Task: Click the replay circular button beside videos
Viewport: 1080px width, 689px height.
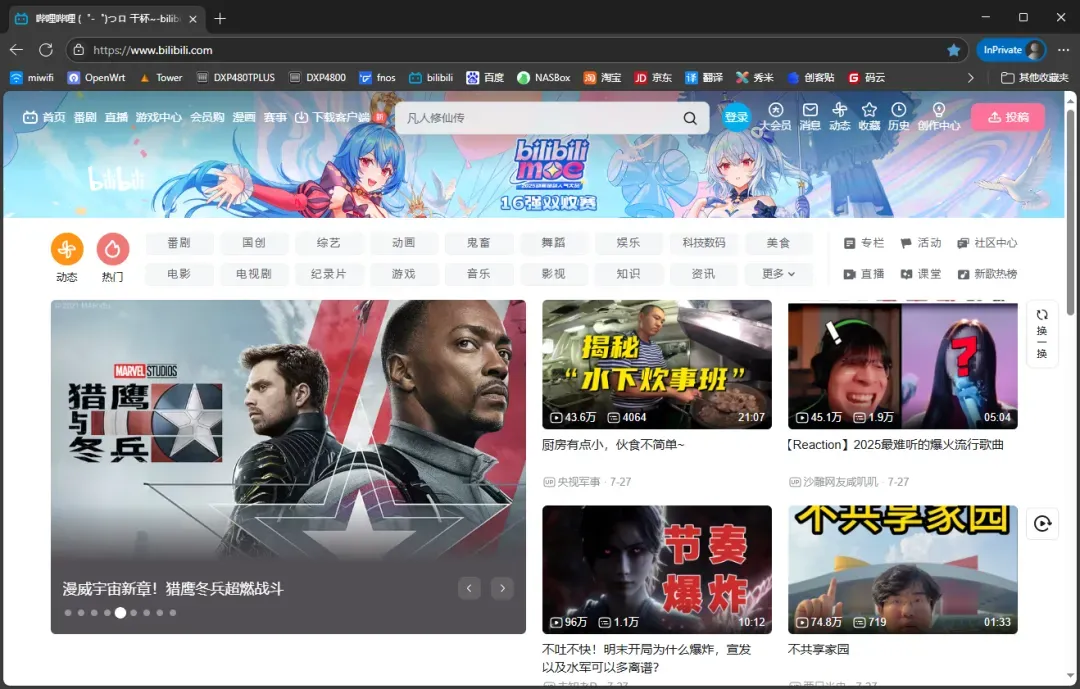Action: (1042, 524)
